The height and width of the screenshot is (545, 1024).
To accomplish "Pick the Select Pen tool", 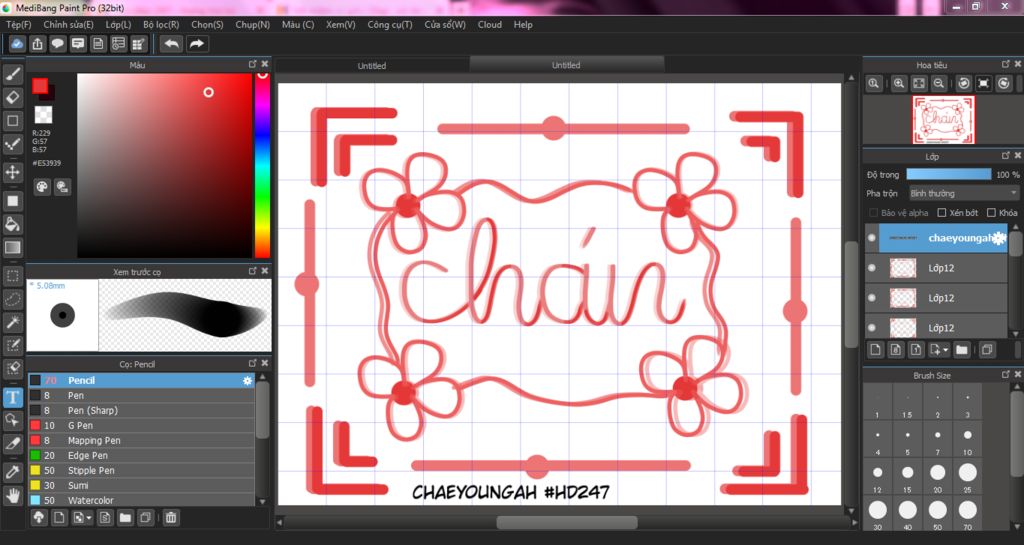I will [x=13, y=345].
